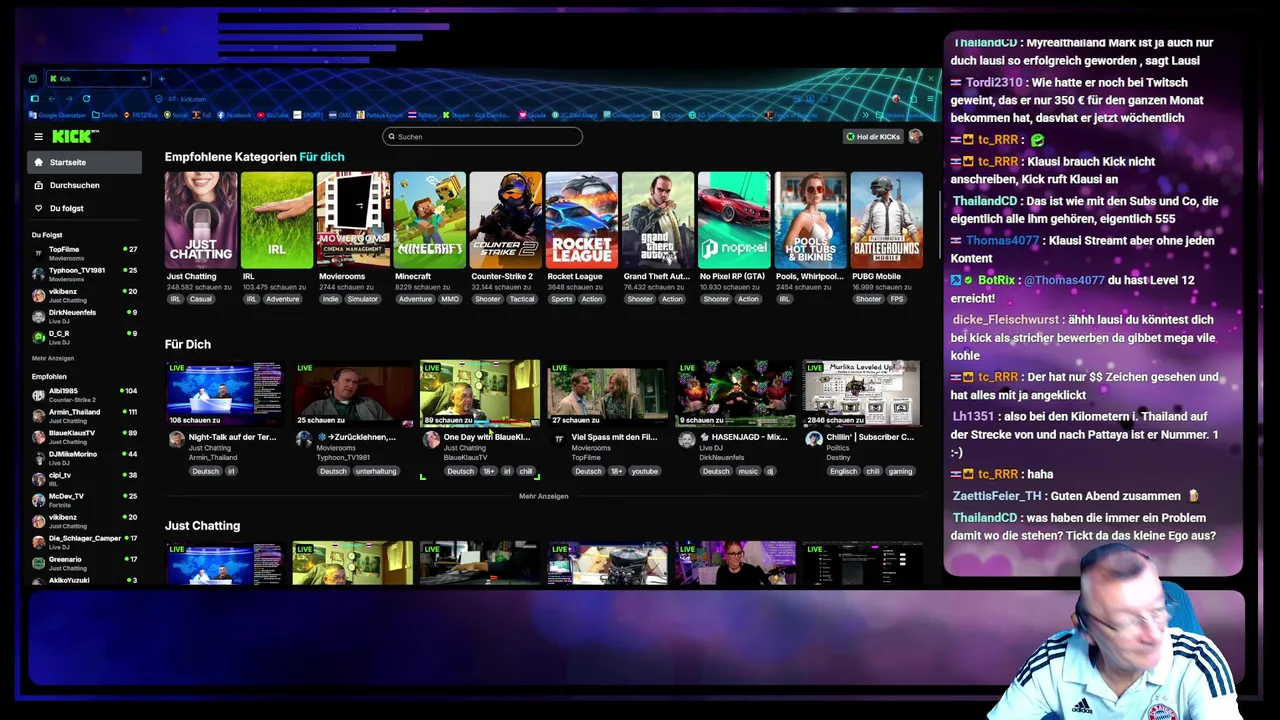Click Casual tag under Just Chatting
This screenshot has width=1280, height=720.
pos(201,299)
